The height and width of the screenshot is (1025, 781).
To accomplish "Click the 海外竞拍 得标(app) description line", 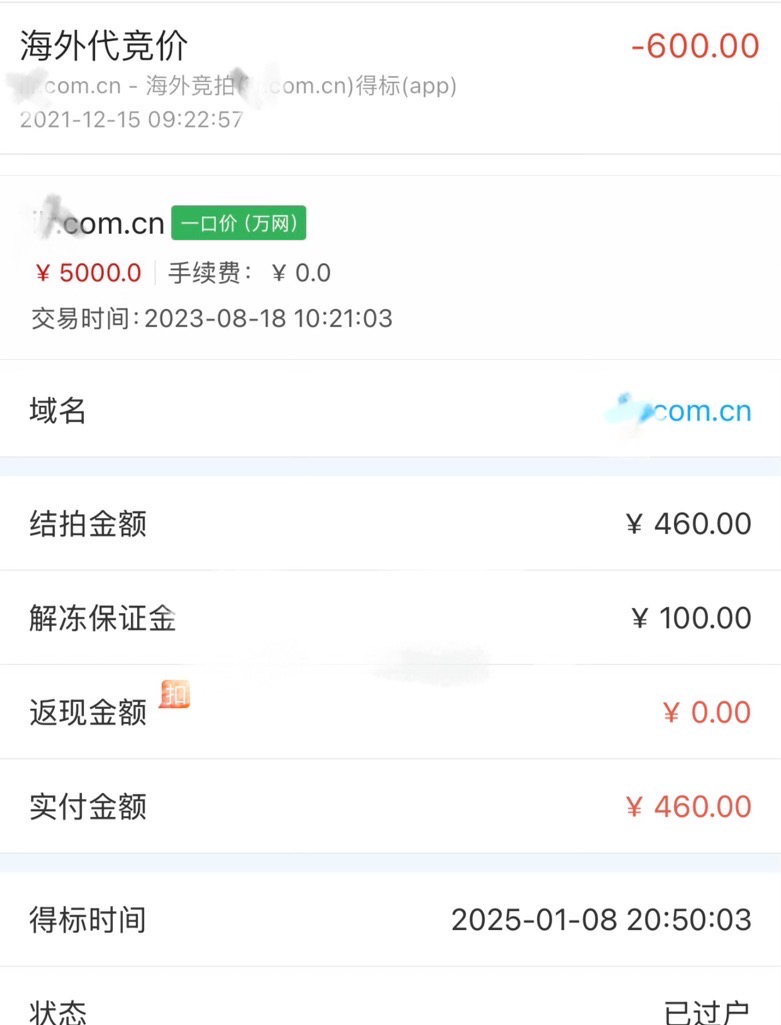I will pos(240,86).
